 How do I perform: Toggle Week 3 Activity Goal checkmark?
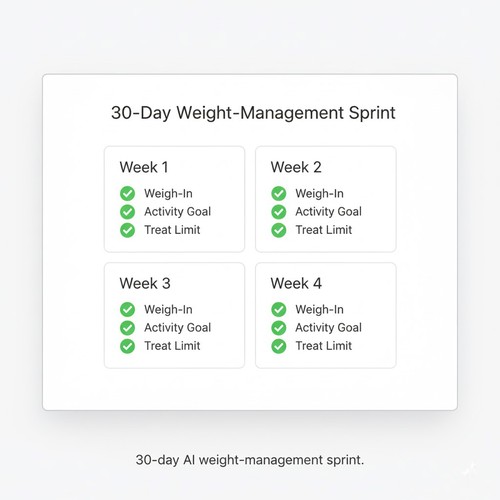click(127, 328)
